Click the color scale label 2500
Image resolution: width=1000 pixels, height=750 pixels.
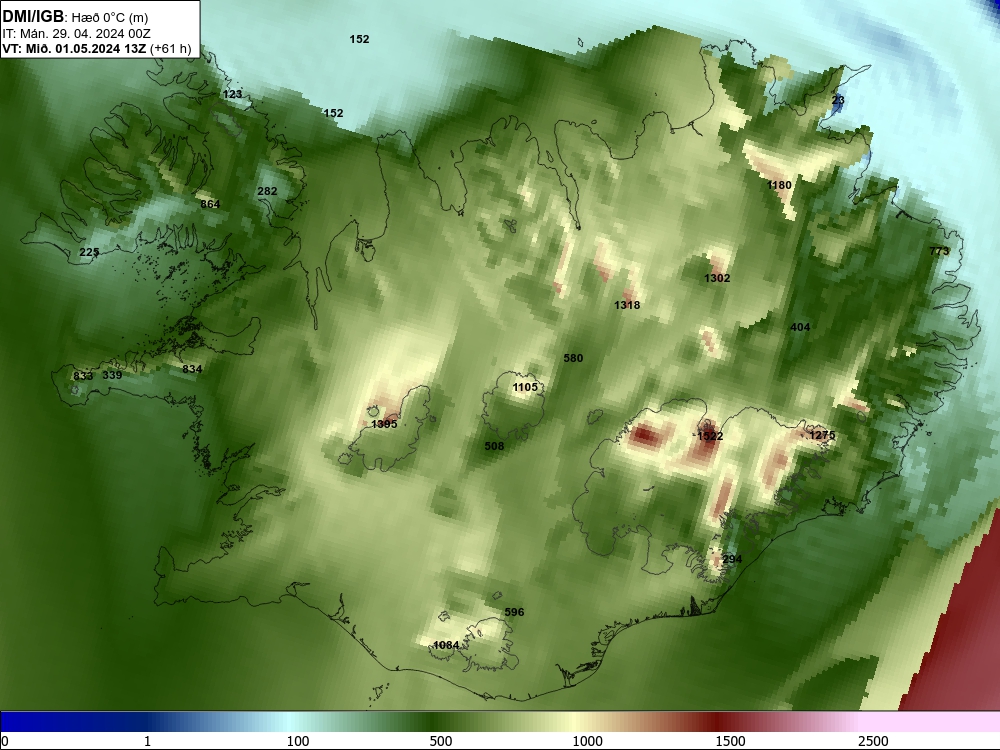tap(873, 741)
